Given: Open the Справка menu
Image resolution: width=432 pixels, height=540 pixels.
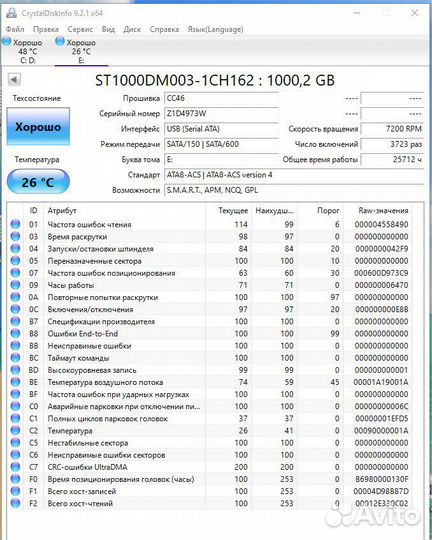Looking at the screenshot, I should click(x=164, y=29).
